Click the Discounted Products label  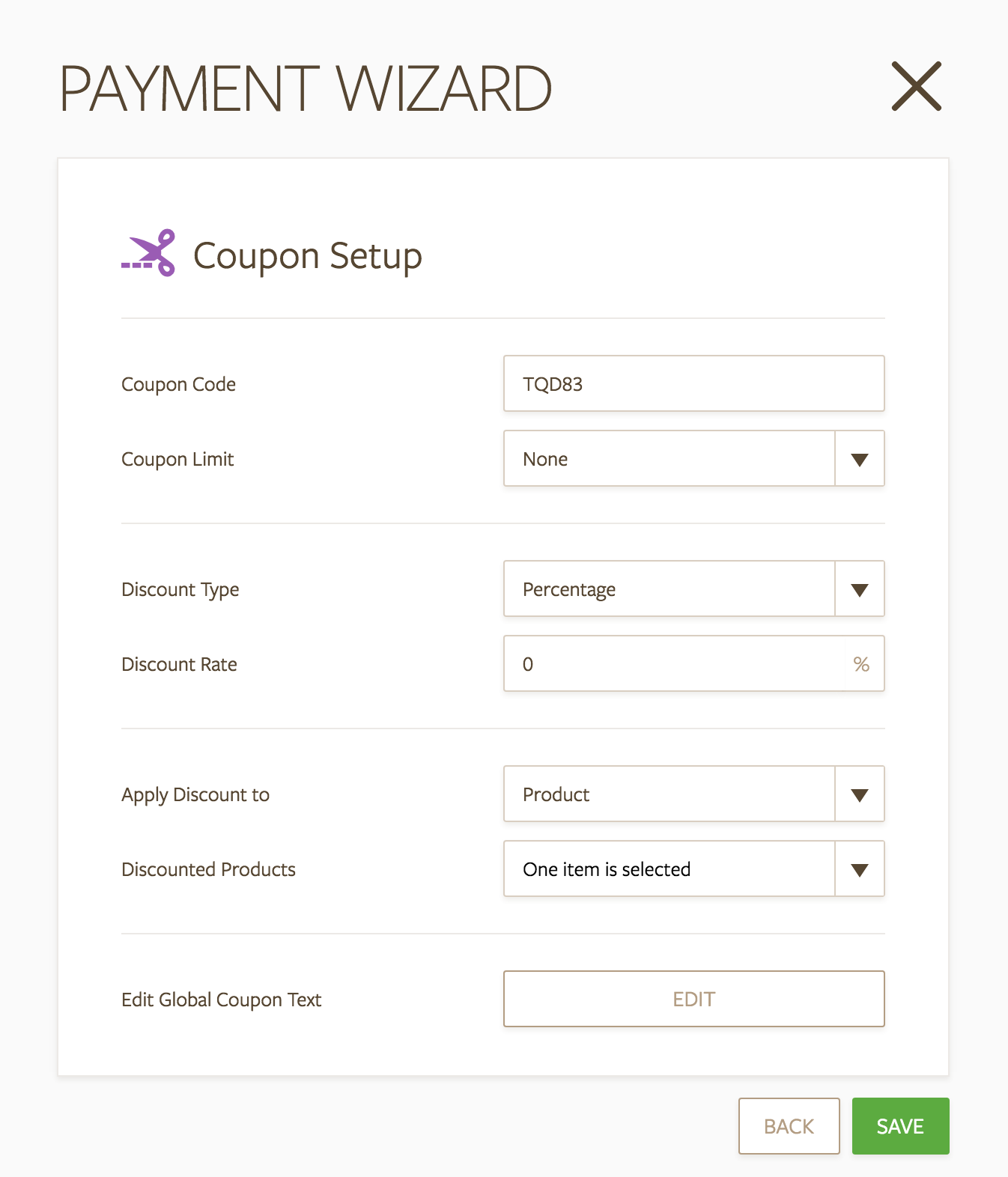208,869
